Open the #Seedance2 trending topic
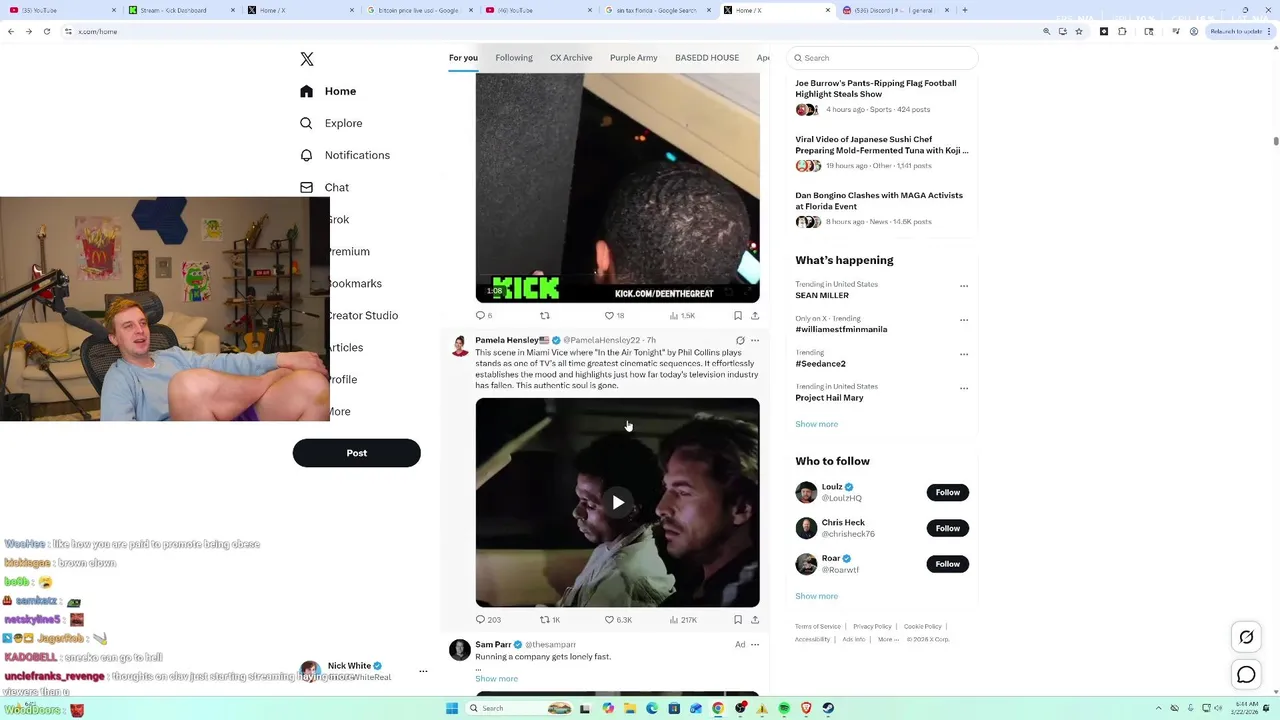 pyautogui.click(x=820, y=364)
